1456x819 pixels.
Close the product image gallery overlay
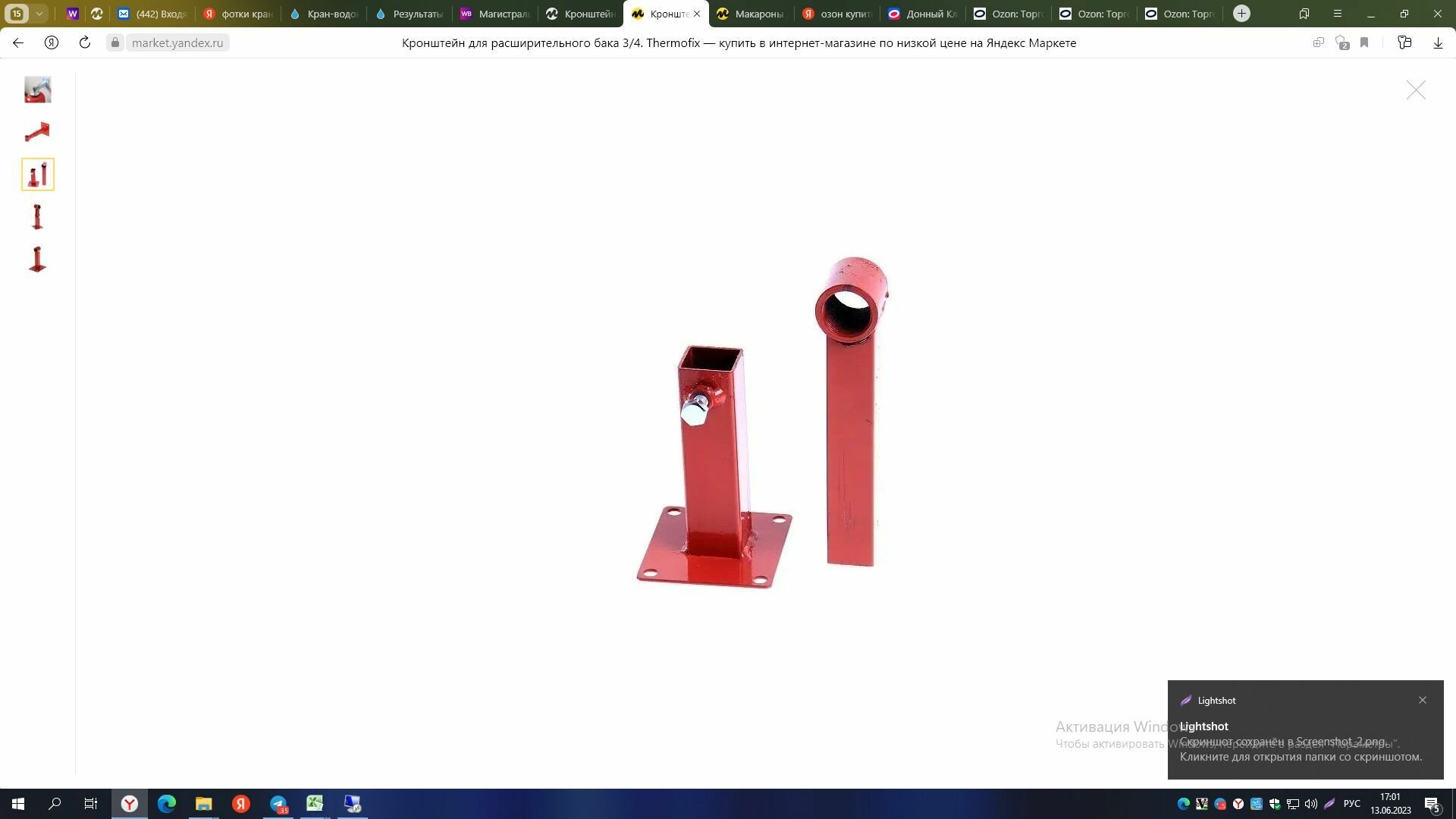[1415, 90]
